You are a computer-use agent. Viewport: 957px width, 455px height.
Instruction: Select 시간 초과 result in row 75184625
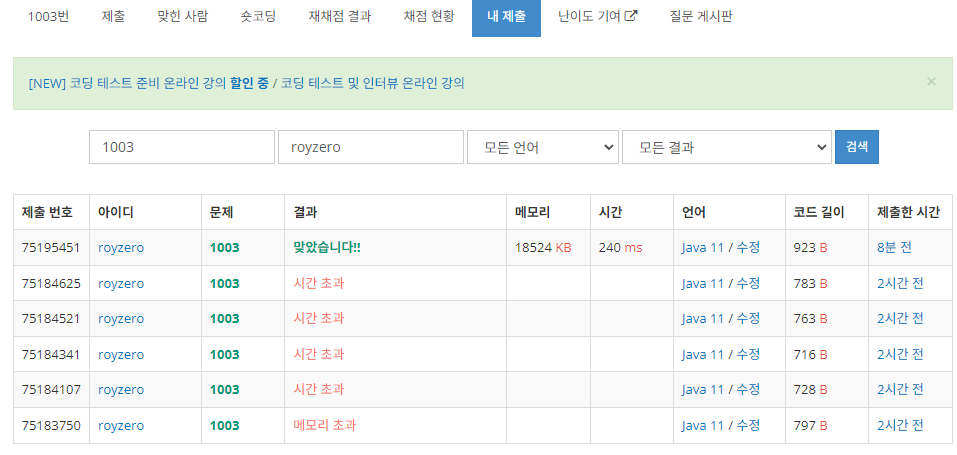click(318, 283)
